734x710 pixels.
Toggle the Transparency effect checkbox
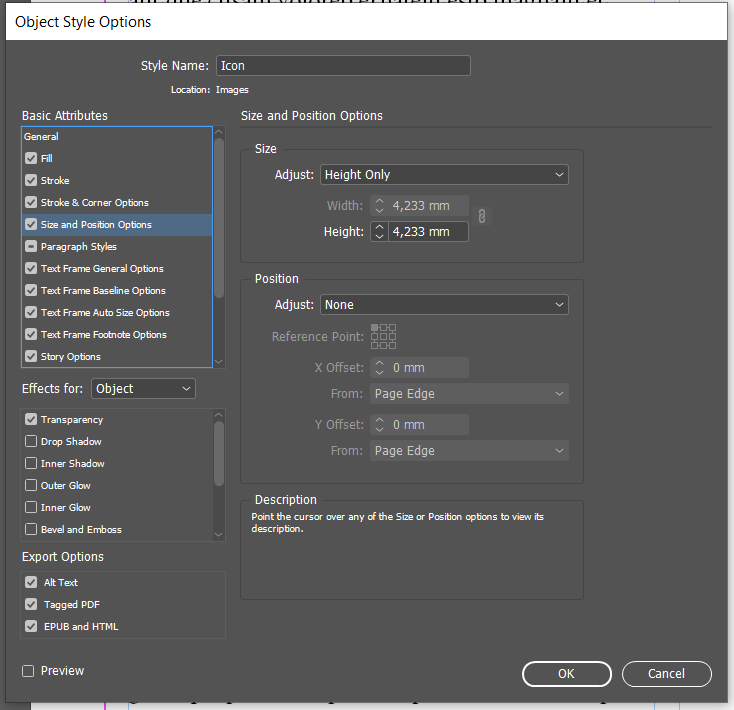pos(31,419)
